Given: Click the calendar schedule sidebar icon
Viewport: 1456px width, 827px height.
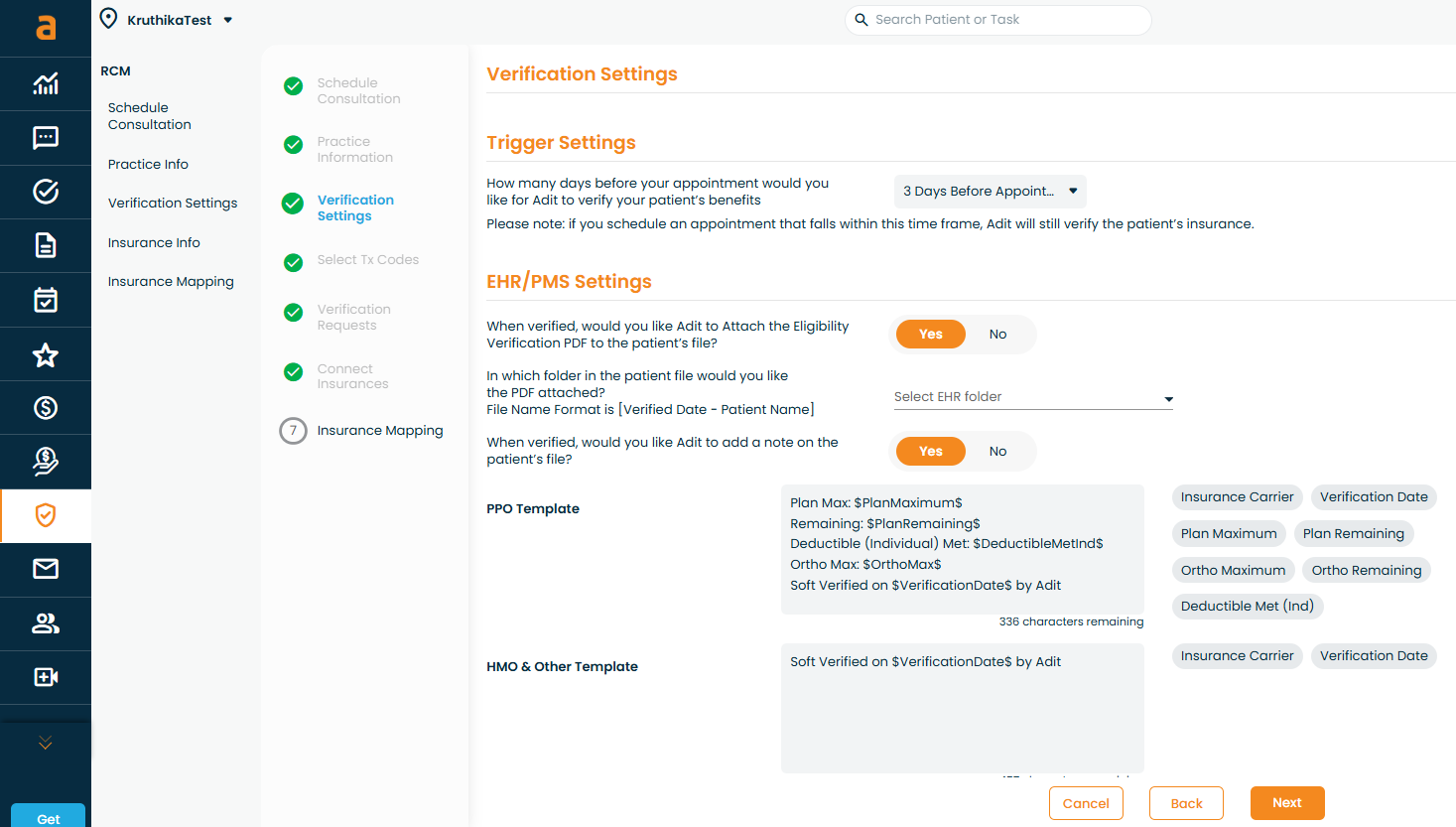Looking at the screenshot, I should (46, 300).
